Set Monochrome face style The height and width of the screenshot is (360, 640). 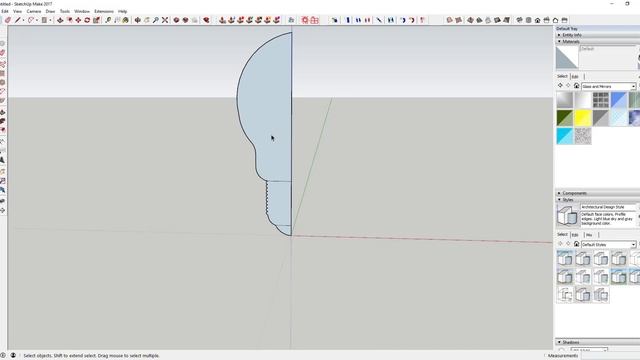click(x=506, y=20)
